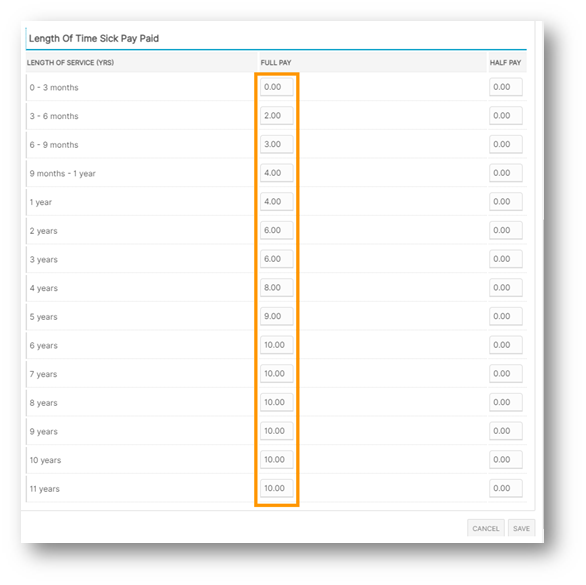Click the CANCEL button
This screenshot has height=585, width=586.
(485, 528)
